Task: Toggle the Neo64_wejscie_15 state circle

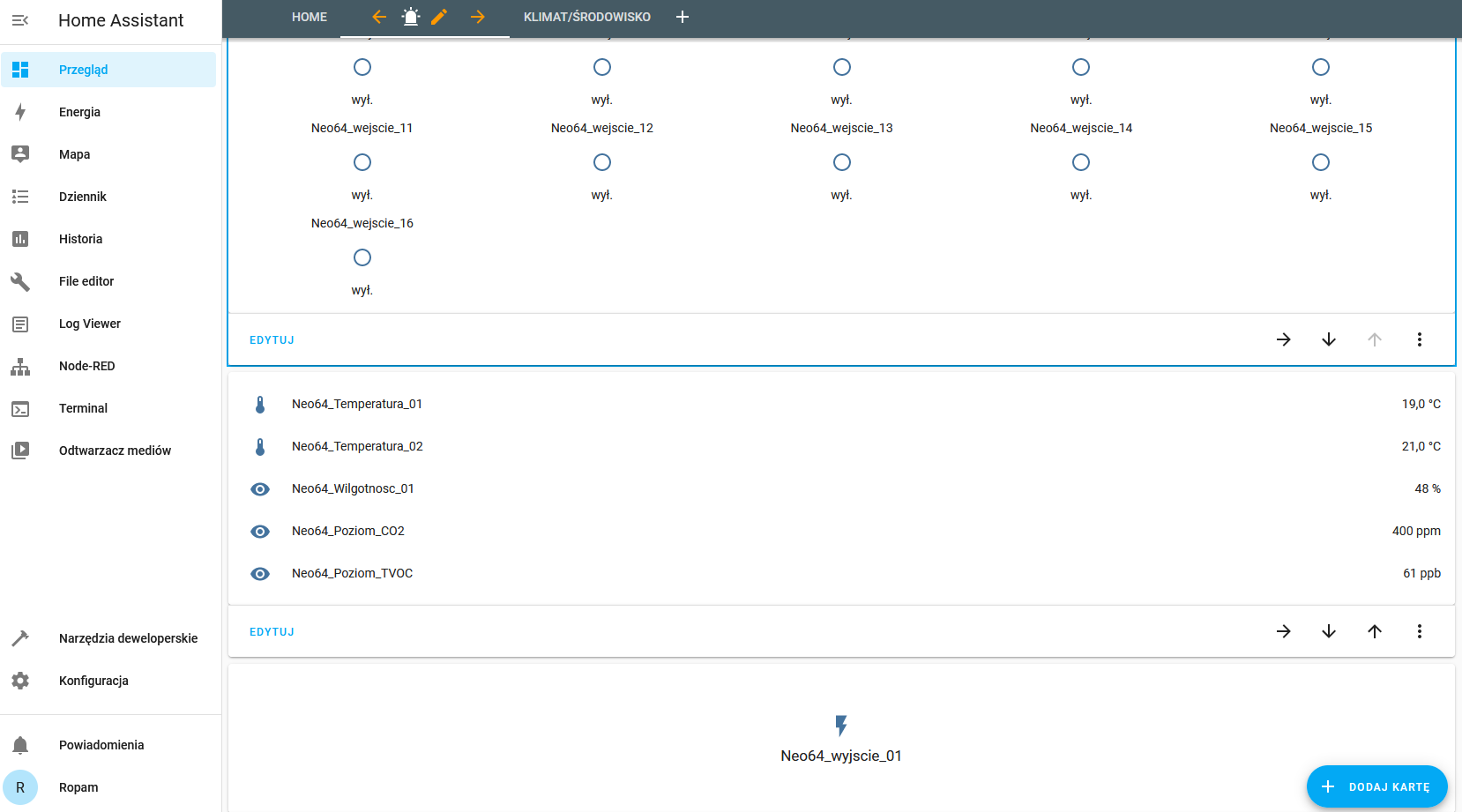Action: coord(1320,162)
